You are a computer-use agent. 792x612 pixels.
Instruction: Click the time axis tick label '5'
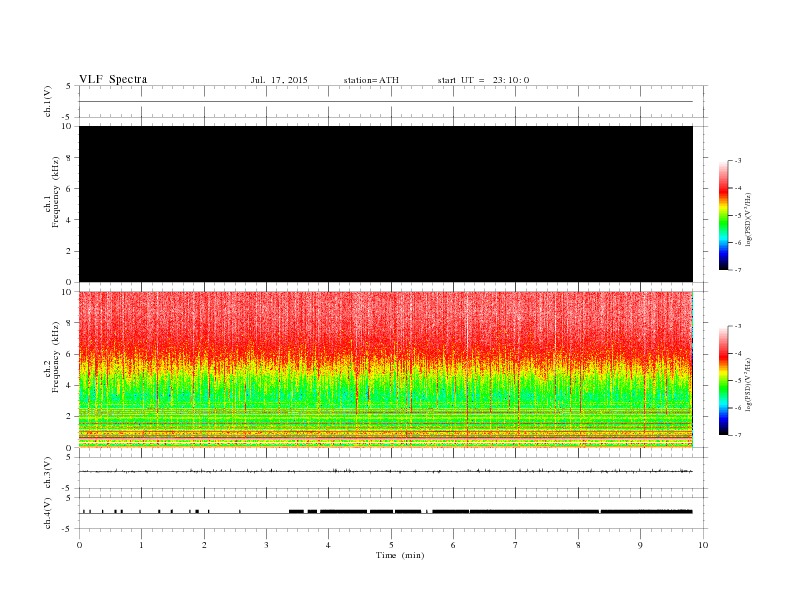click(x=391, y=545)
